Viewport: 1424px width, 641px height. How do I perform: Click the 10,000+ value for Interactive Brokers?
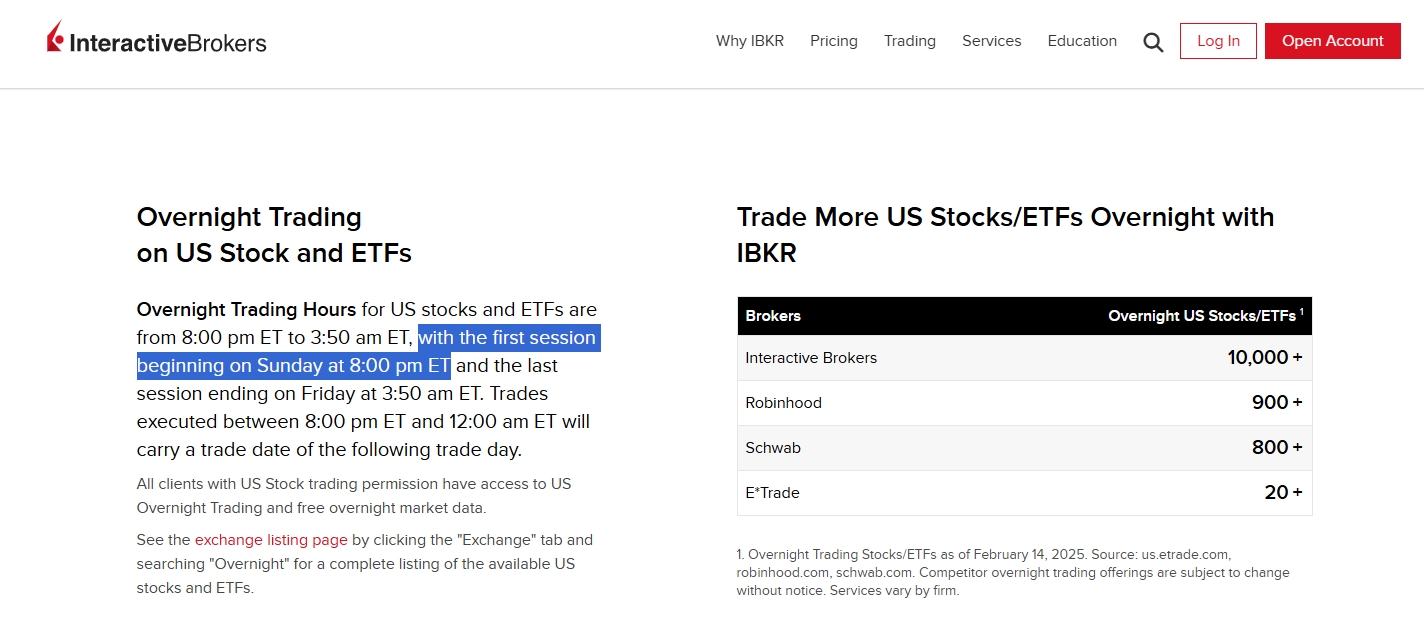coord(1264,358)
